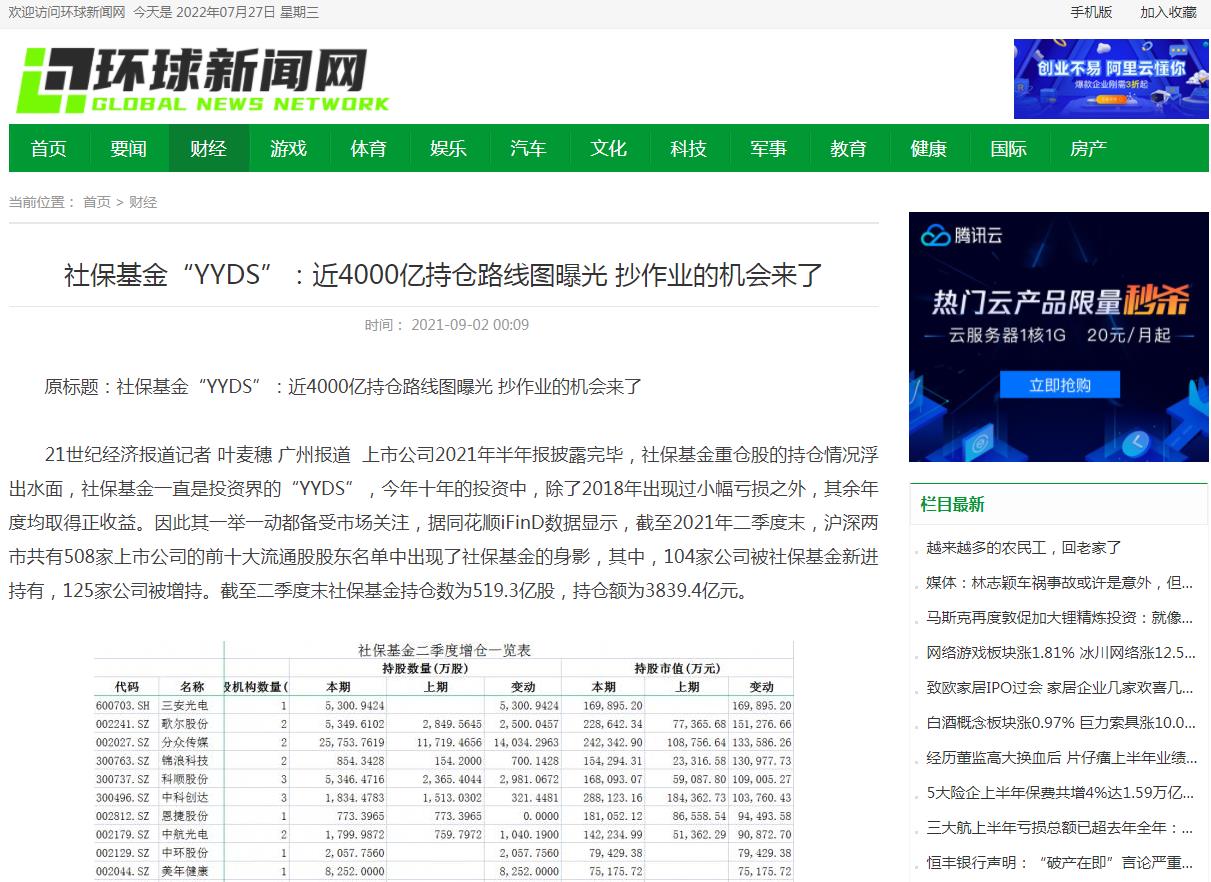This screenshot has height=882, width=1211.
Task: Open the 娱乐 navigation tab
Action: pyautogui.click(x=449, y=148)
